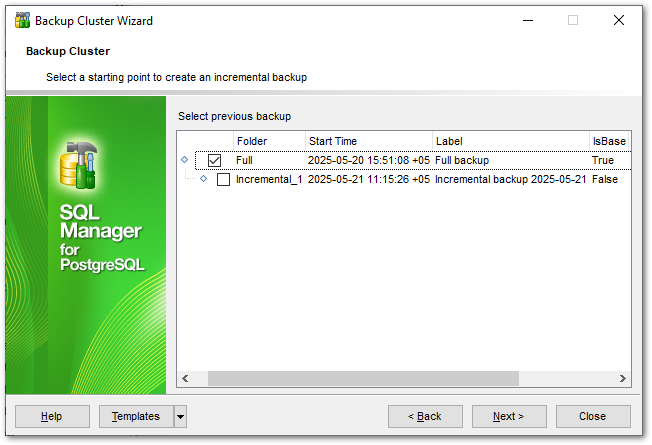Screen dimensions: 652x445
Task: Sort by the Folder column header
Action: click(269, 141)
